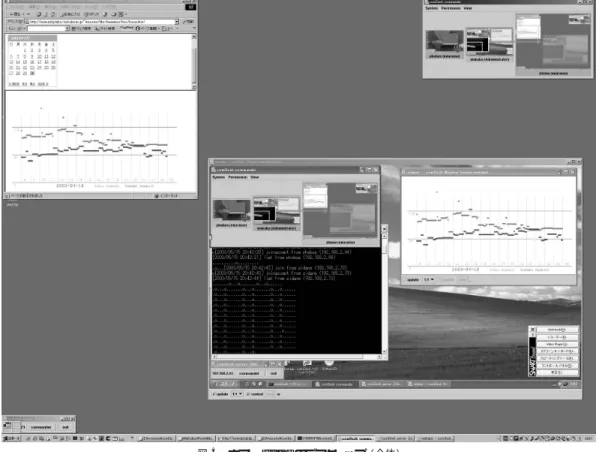Click the Go button beside address bar
The width and height of the screenshot is (602, 452).
pyautogui.click(x=188, y=22)
